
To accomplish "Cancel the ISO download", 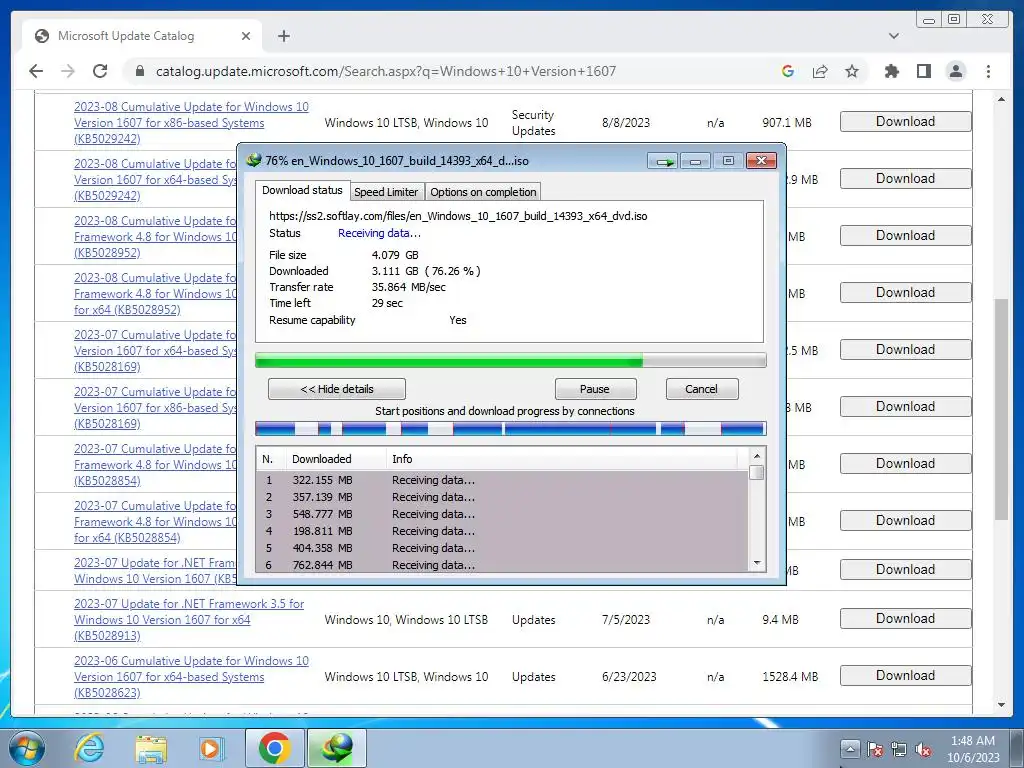I will 701,389.
